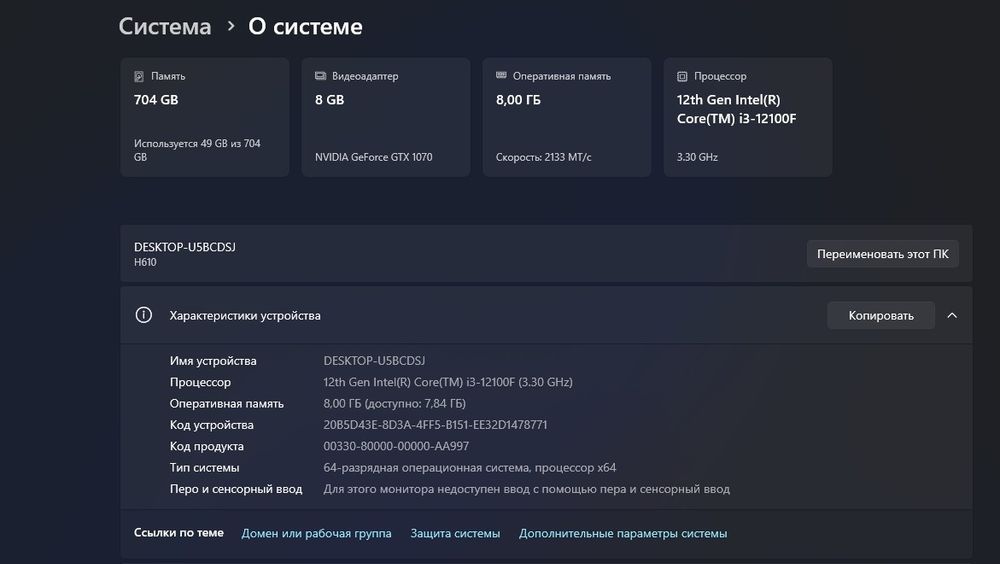Click the О системе page title
The width and height of the screenshot is (1000, 564).
305,26
